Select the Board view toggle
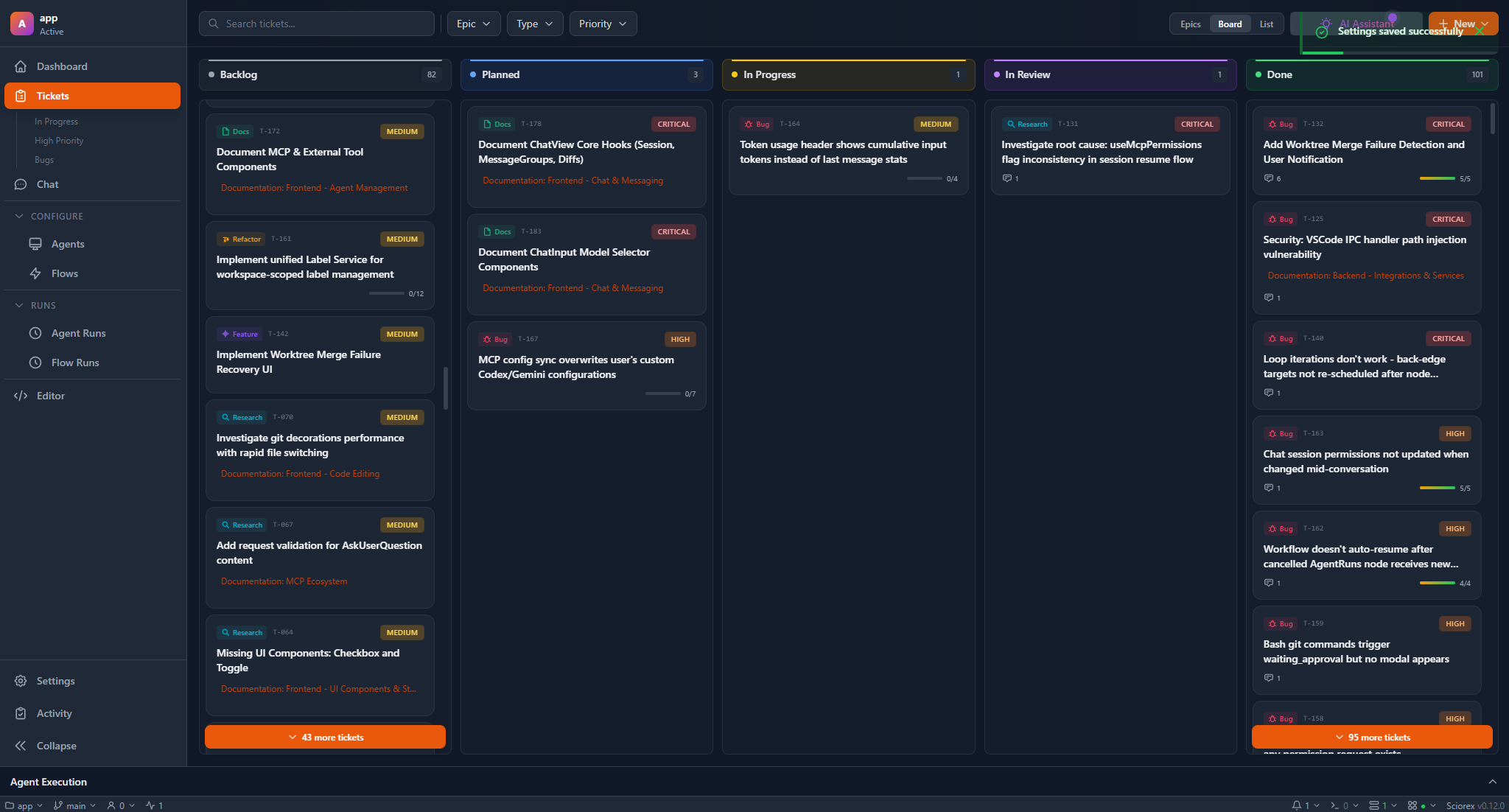1509x812 pixels. tap(1229, 23)
